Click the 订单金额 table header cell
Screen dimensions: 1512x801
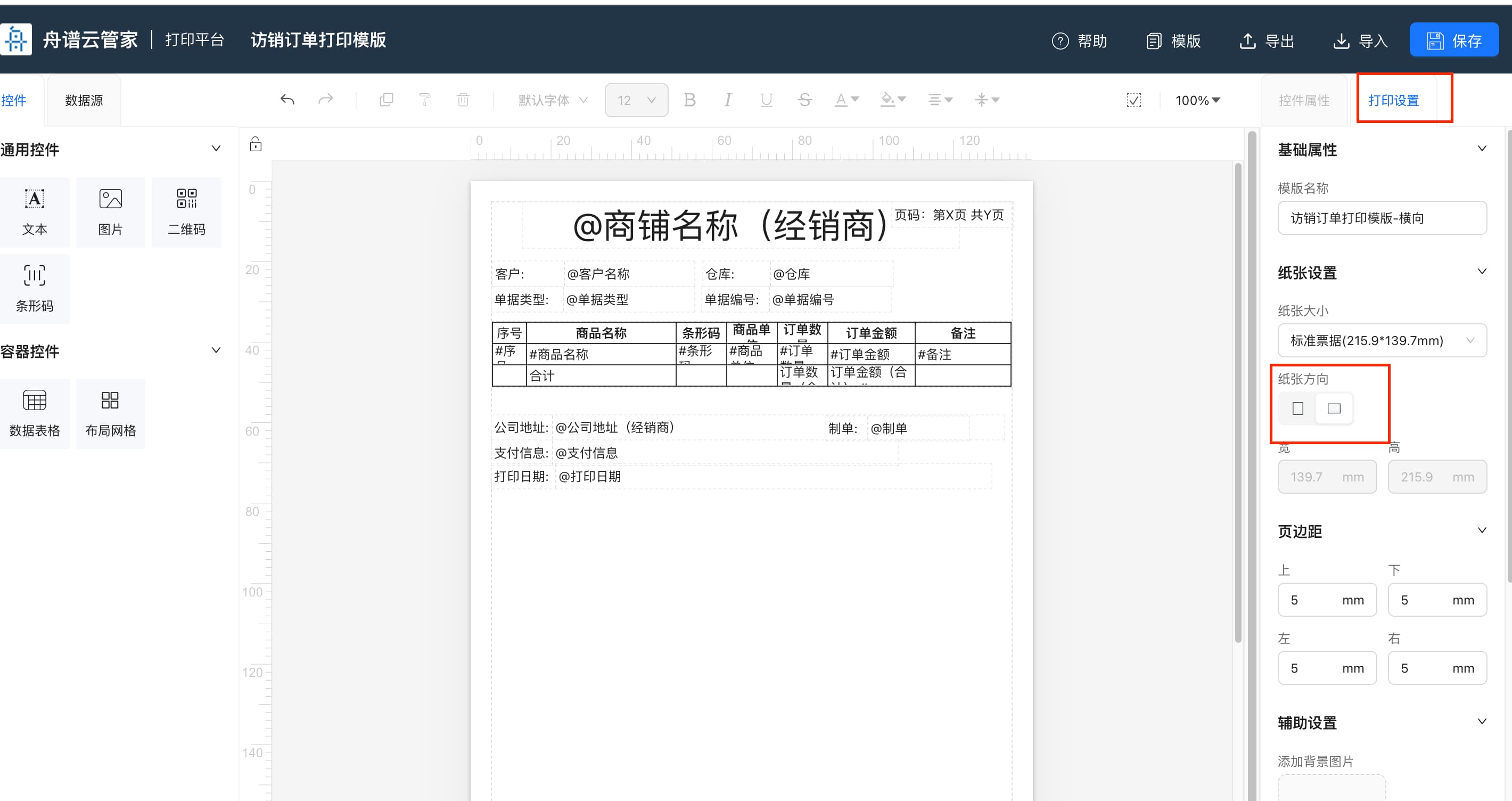(871, 333)
